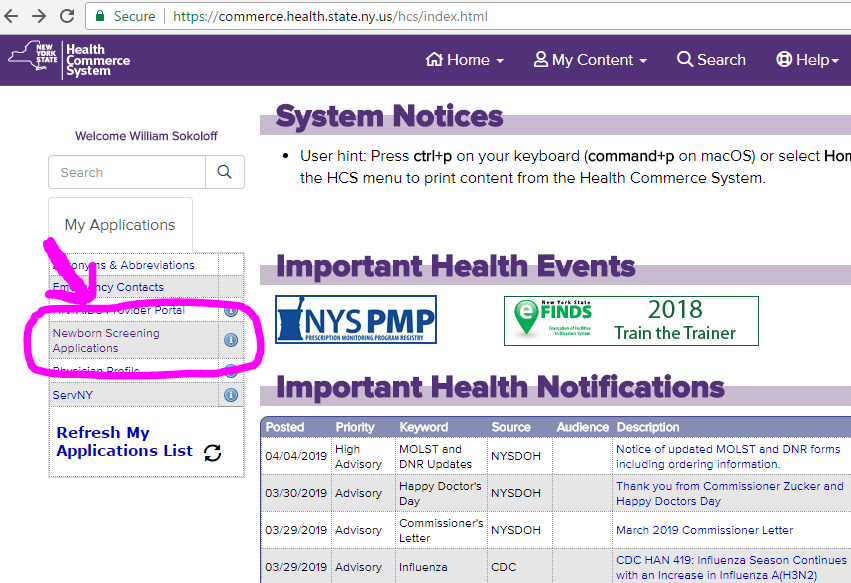
Task: Click inside the sidebar search field
Action: coord(126,172)
